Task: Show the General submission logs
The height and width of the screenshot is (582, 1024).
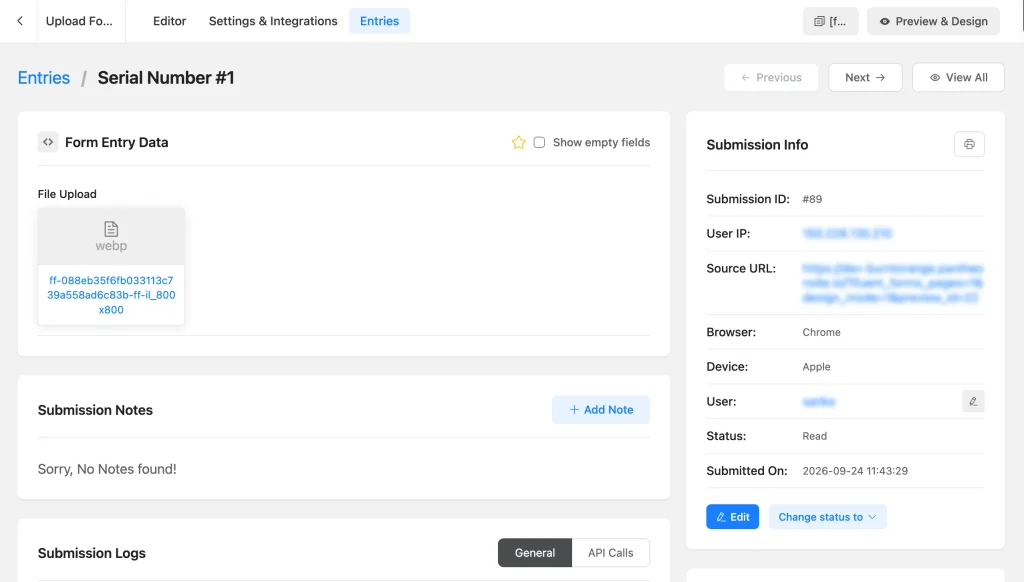Action: pyautogui.click(x=535, y=553)
